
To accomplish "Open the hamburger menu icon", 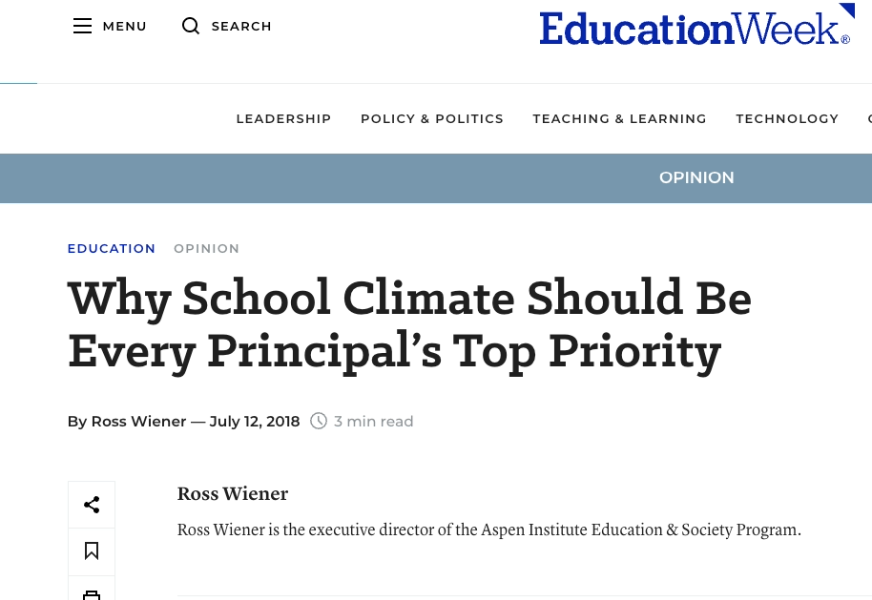I will (x=82, y=26).
